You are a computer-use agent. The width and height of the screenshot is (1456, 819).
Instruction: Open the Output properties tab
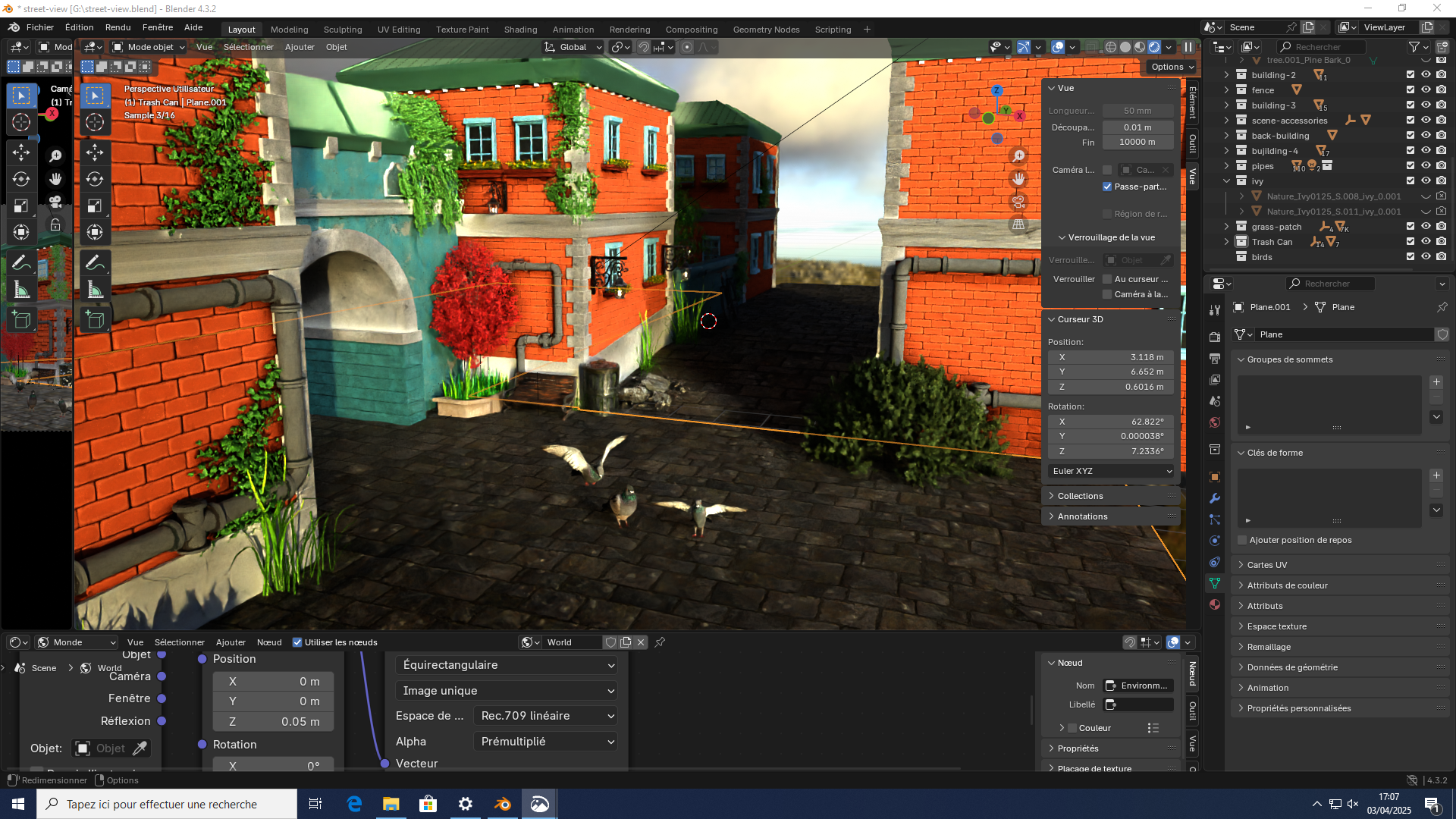pyautogui.click(x=1215, y=358)
